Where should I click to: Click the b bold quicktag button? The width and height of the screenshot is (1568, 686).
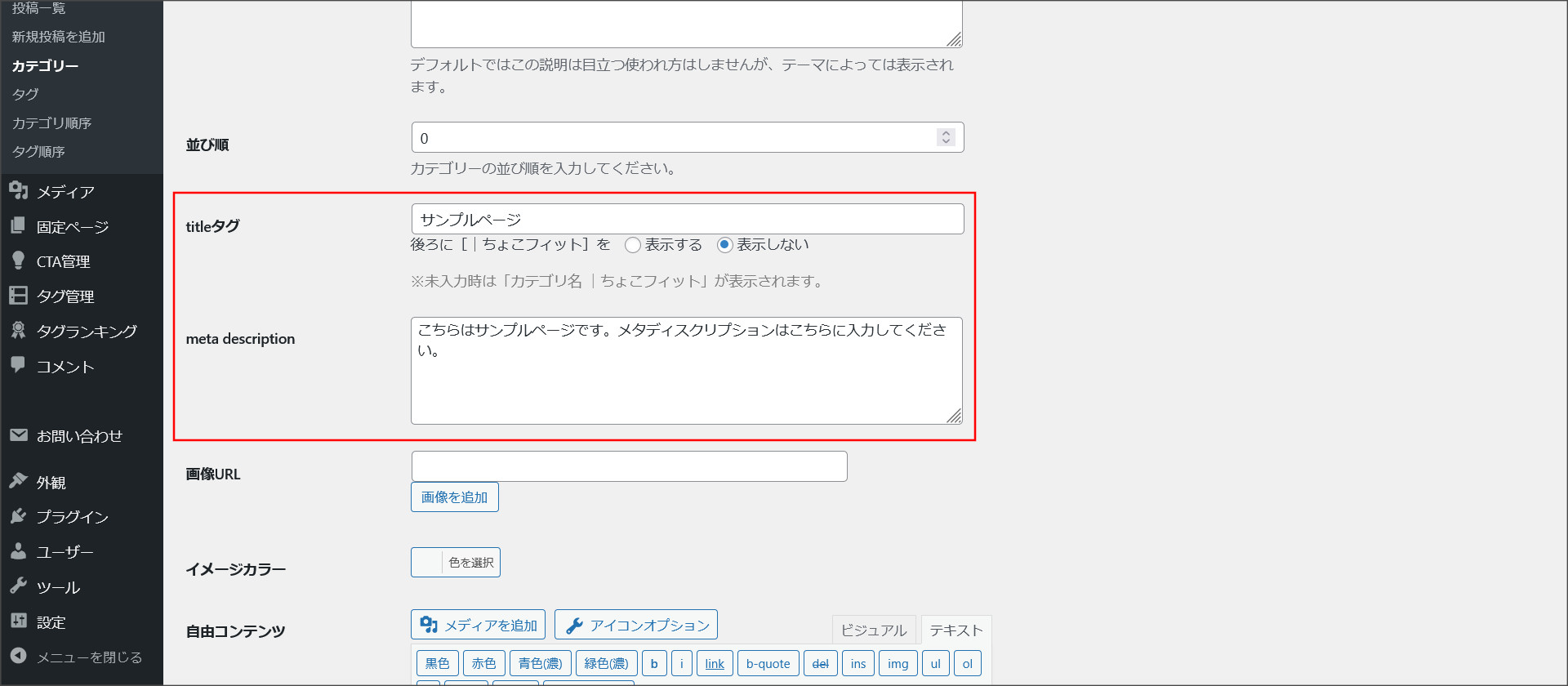[x=654, y=663]
